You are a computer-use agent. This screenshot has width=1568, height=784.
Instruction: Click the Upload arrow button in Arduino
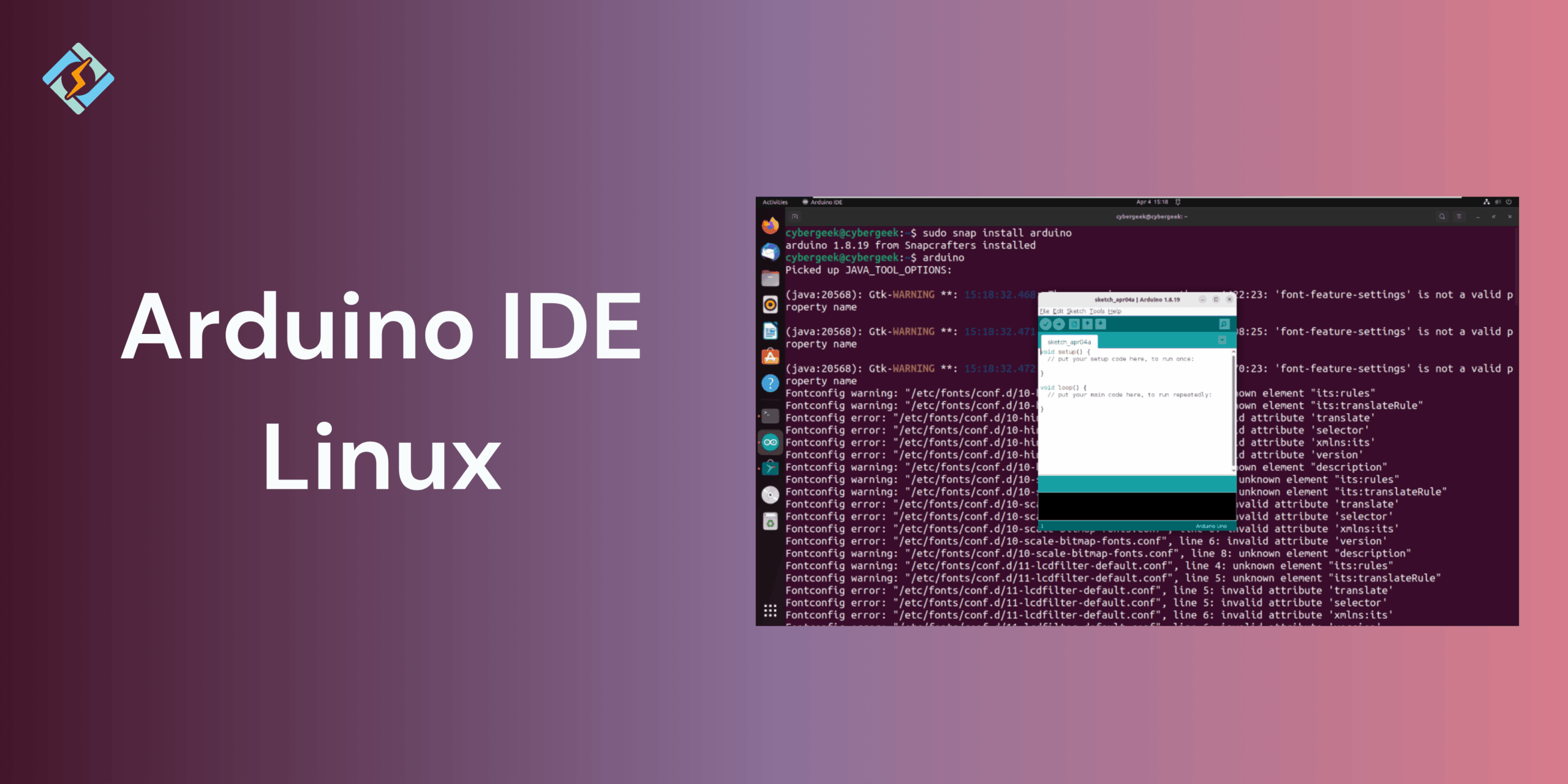tap(1059, 324)
